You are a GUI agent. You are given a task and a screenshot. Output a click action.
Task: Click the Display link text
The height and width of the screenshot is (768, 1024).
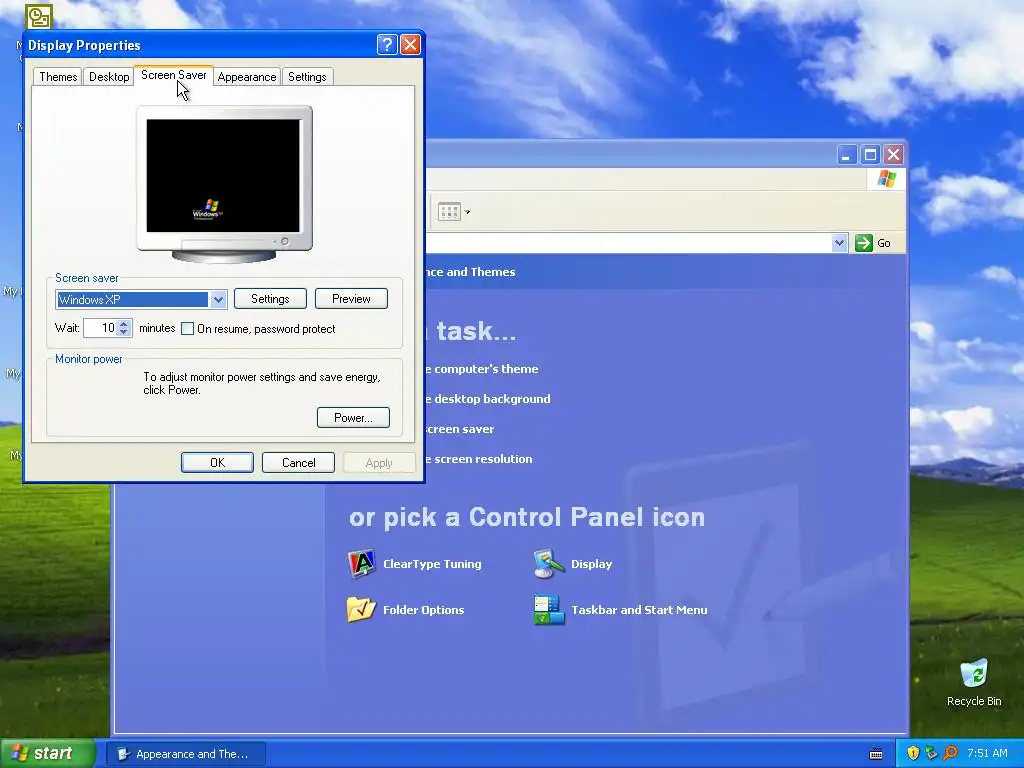pos(591,564)
